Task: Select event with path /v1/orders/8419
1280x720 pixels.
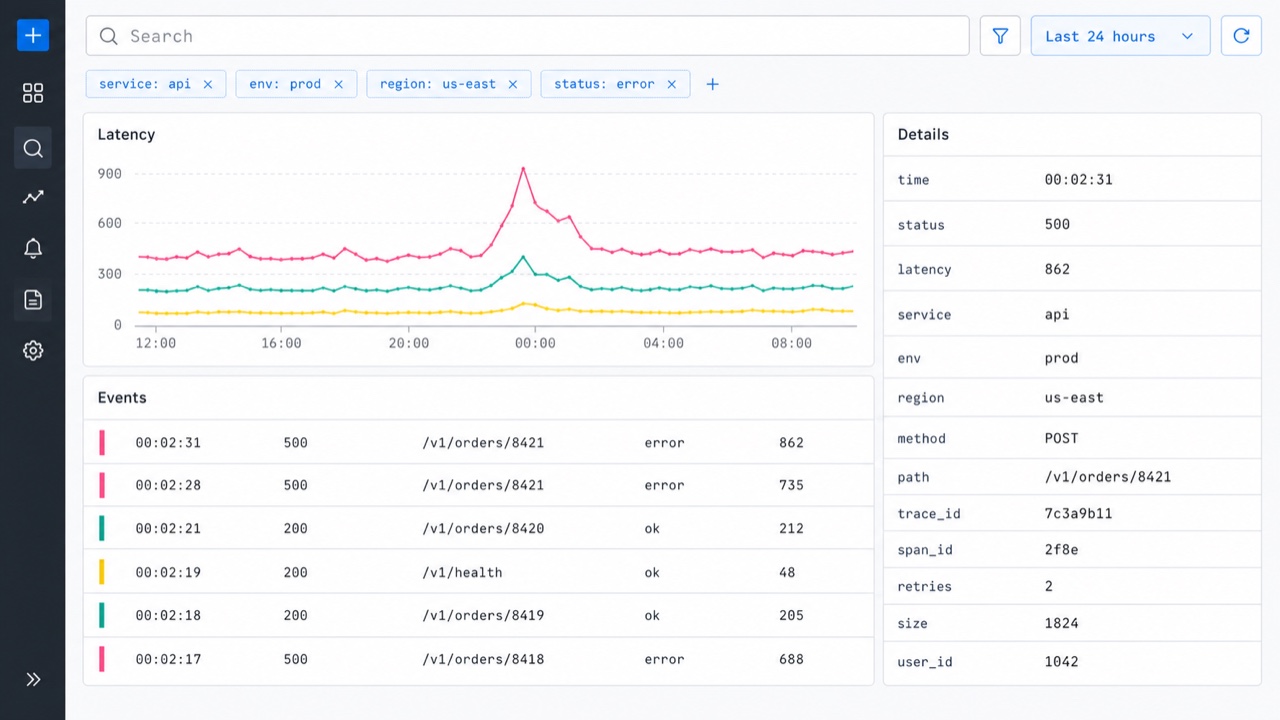Action: pos(478,615)
